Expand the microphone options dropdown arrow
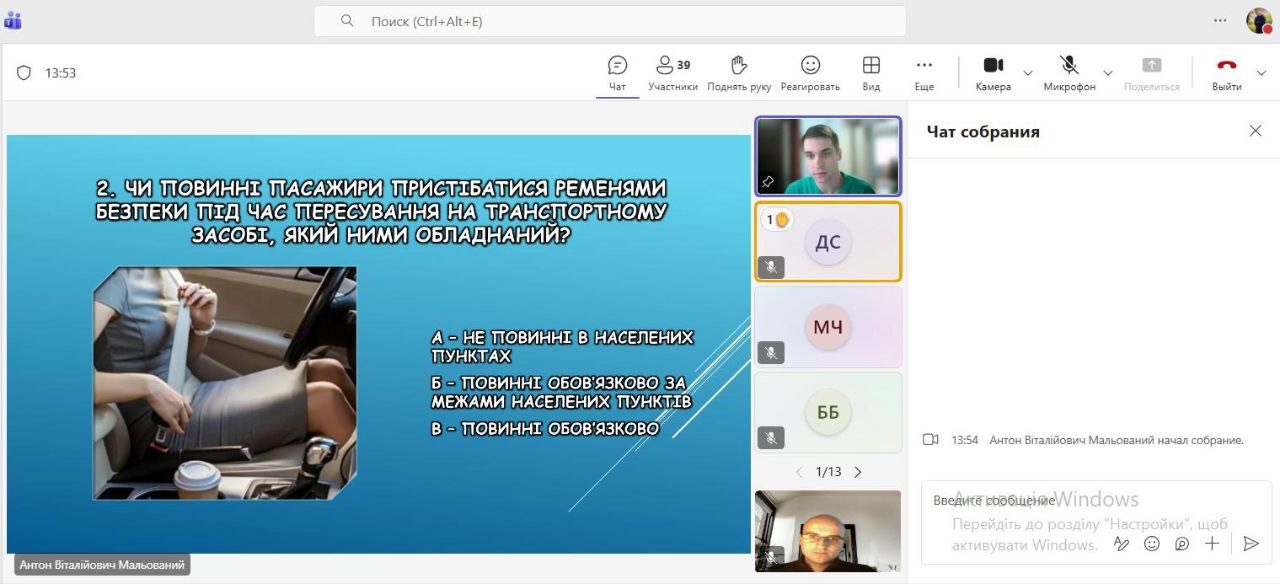 1107,73
